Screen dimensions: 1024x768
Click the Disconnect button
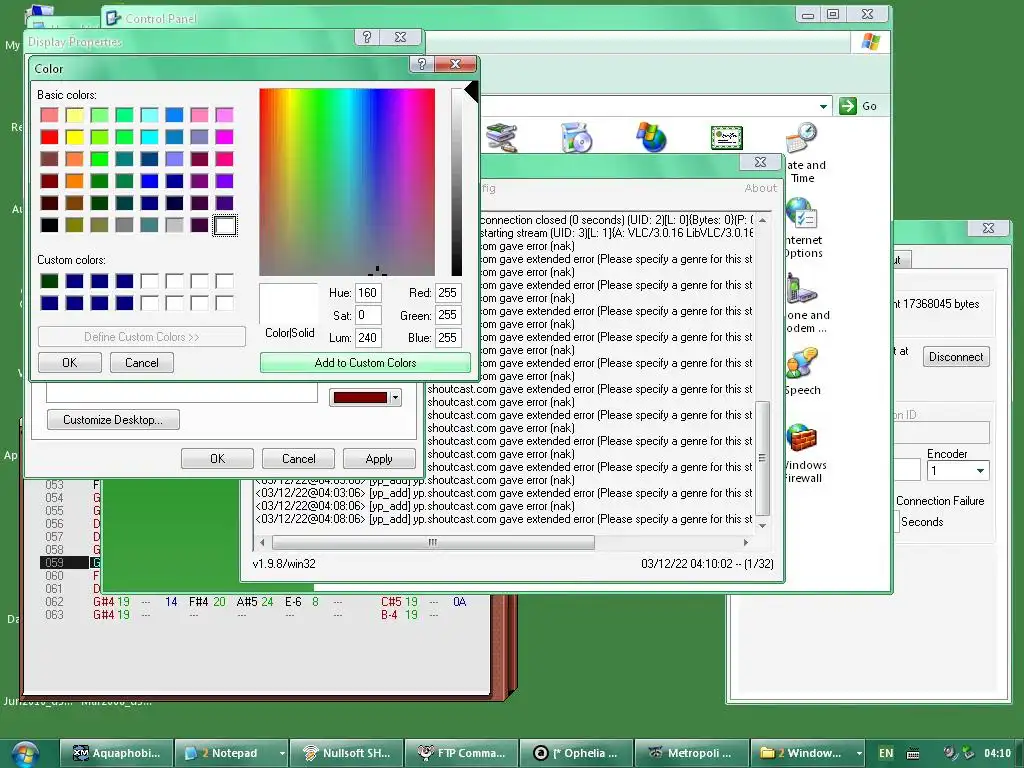click(x=956, y=357)
